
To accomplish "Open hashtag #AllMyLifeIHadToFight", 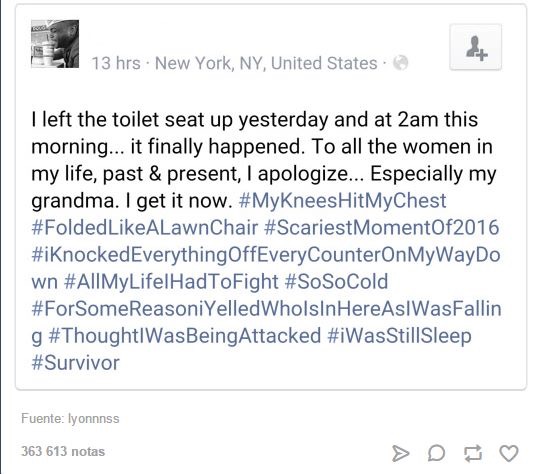I will click(171, 282).
